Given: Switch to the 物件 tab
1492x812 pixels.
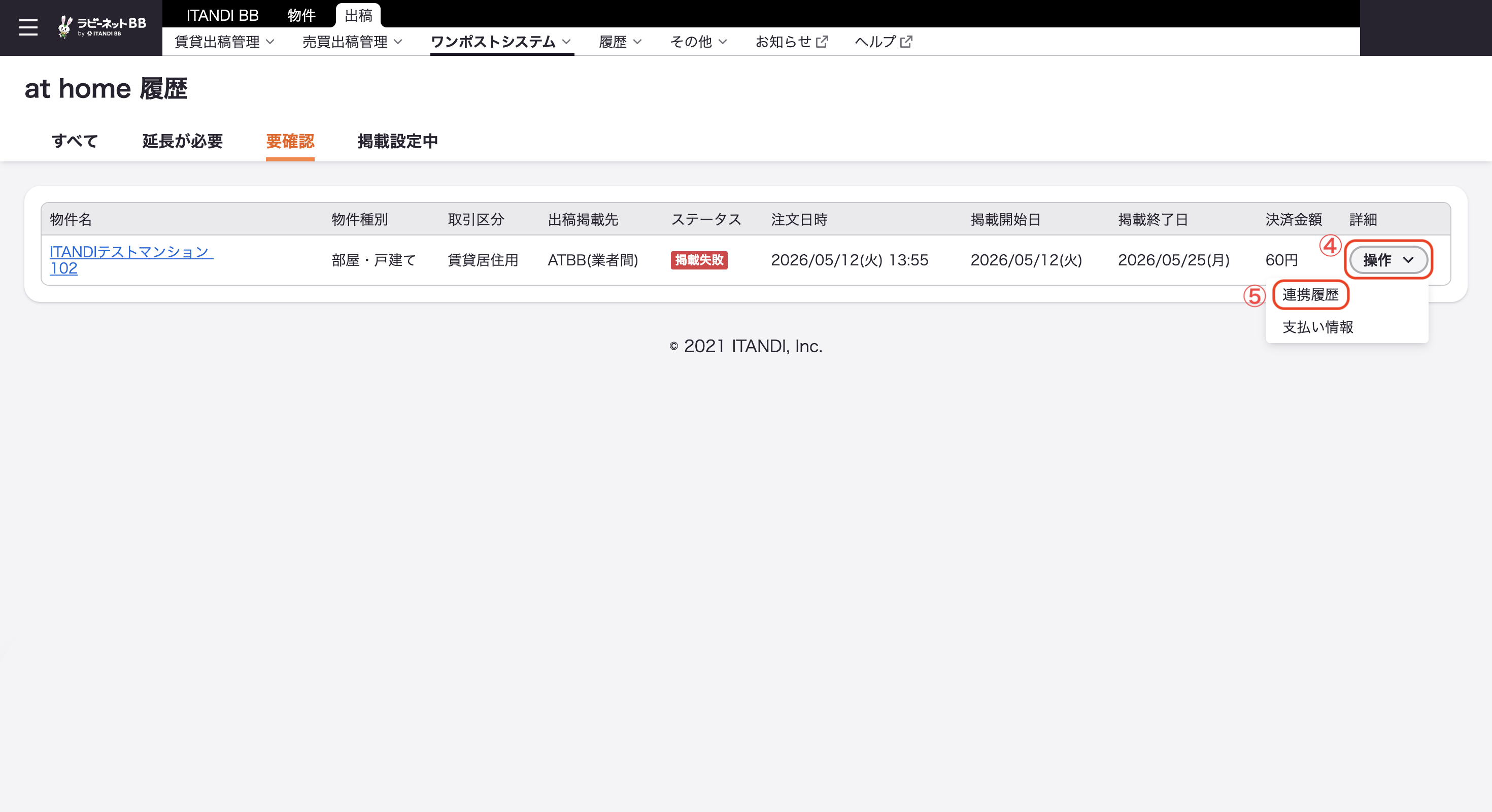Looking at the screenshot, I should click(302, 15).
